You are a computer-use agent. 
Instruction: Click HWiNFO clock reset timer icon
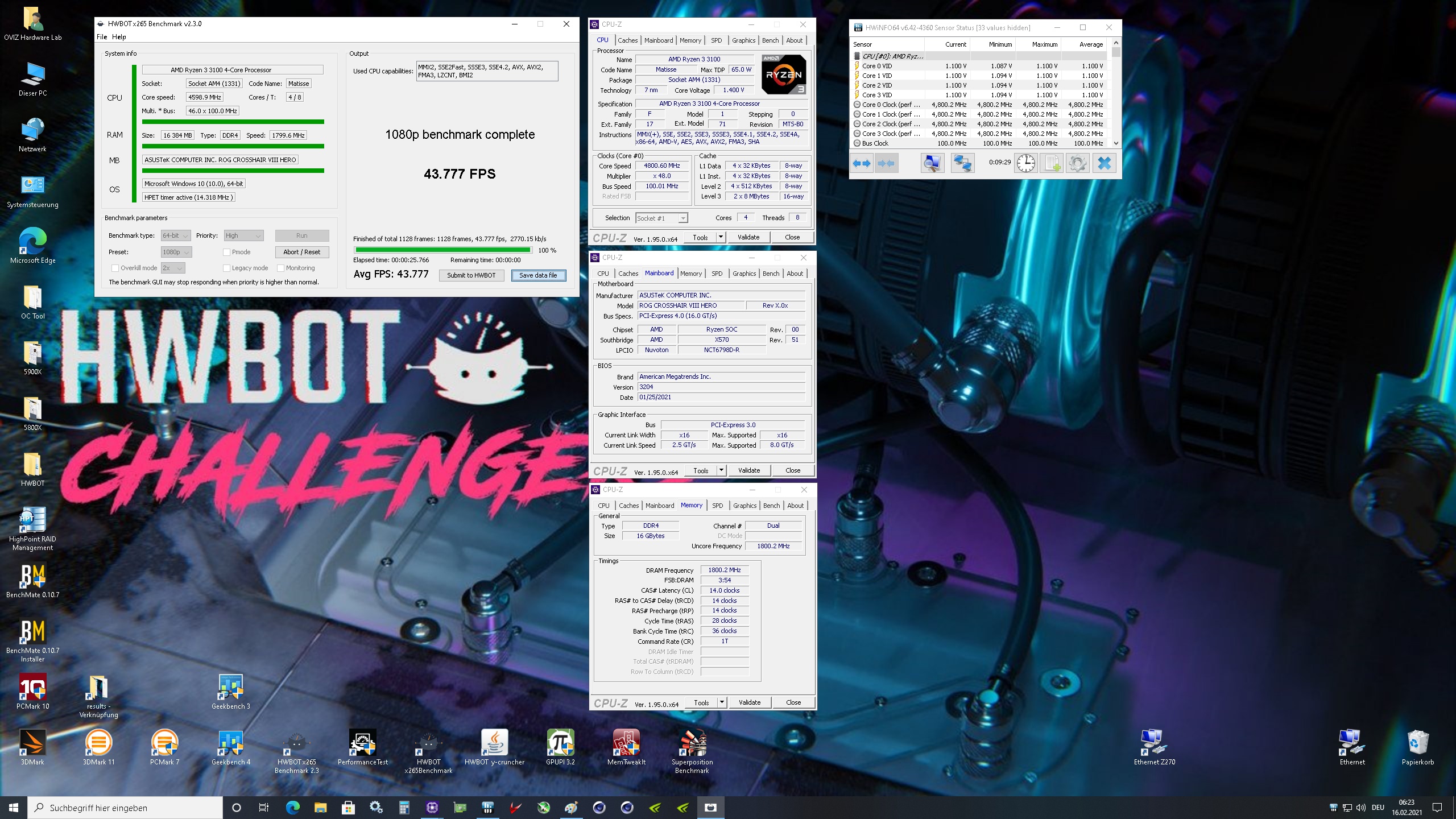pyautogui.click(x=1026, y=164)
